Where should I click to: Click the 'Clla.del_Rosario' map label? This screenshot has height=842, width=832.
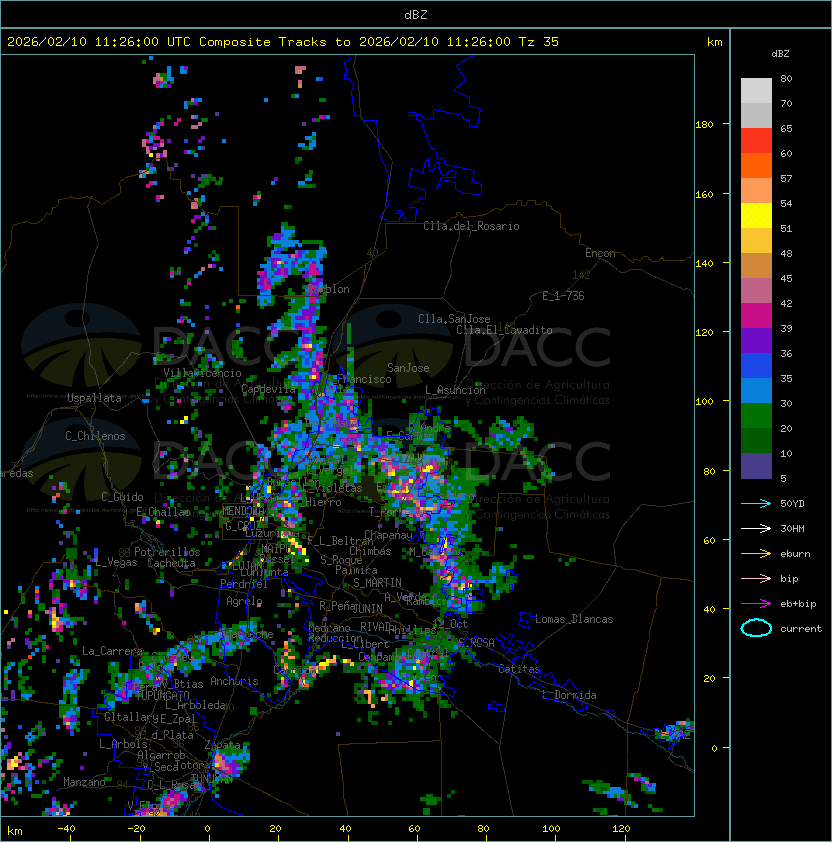(471, 226)
